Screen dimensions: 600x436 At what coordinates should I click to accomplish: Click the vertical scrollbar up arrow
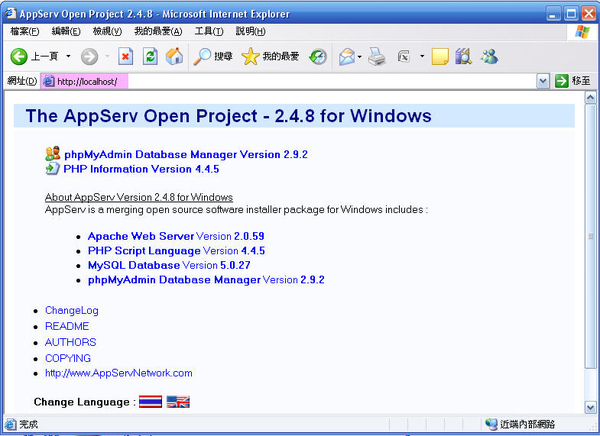tap(590, 98)
